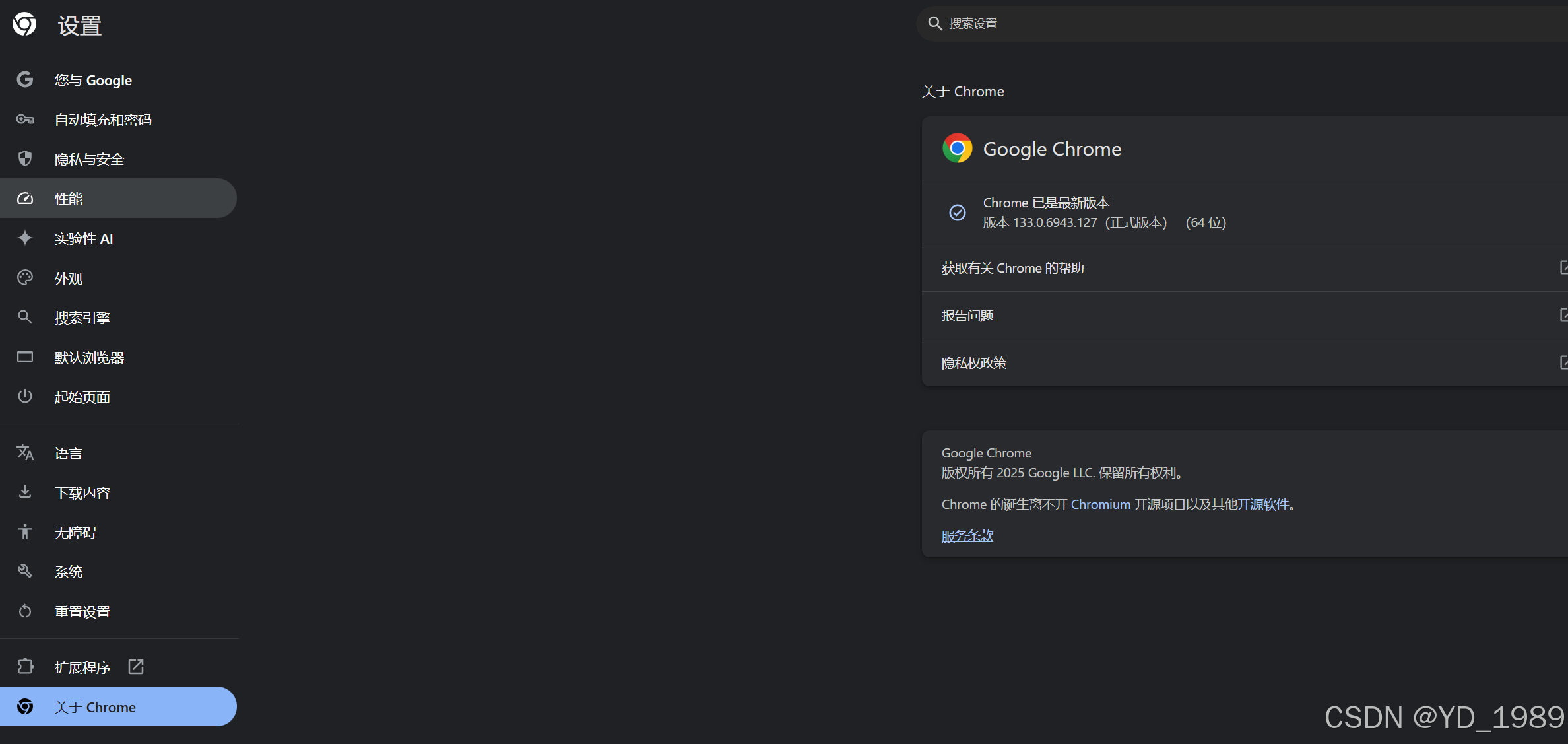
Task: Click the power icon for 起始页面
Action: click(25, 396)
